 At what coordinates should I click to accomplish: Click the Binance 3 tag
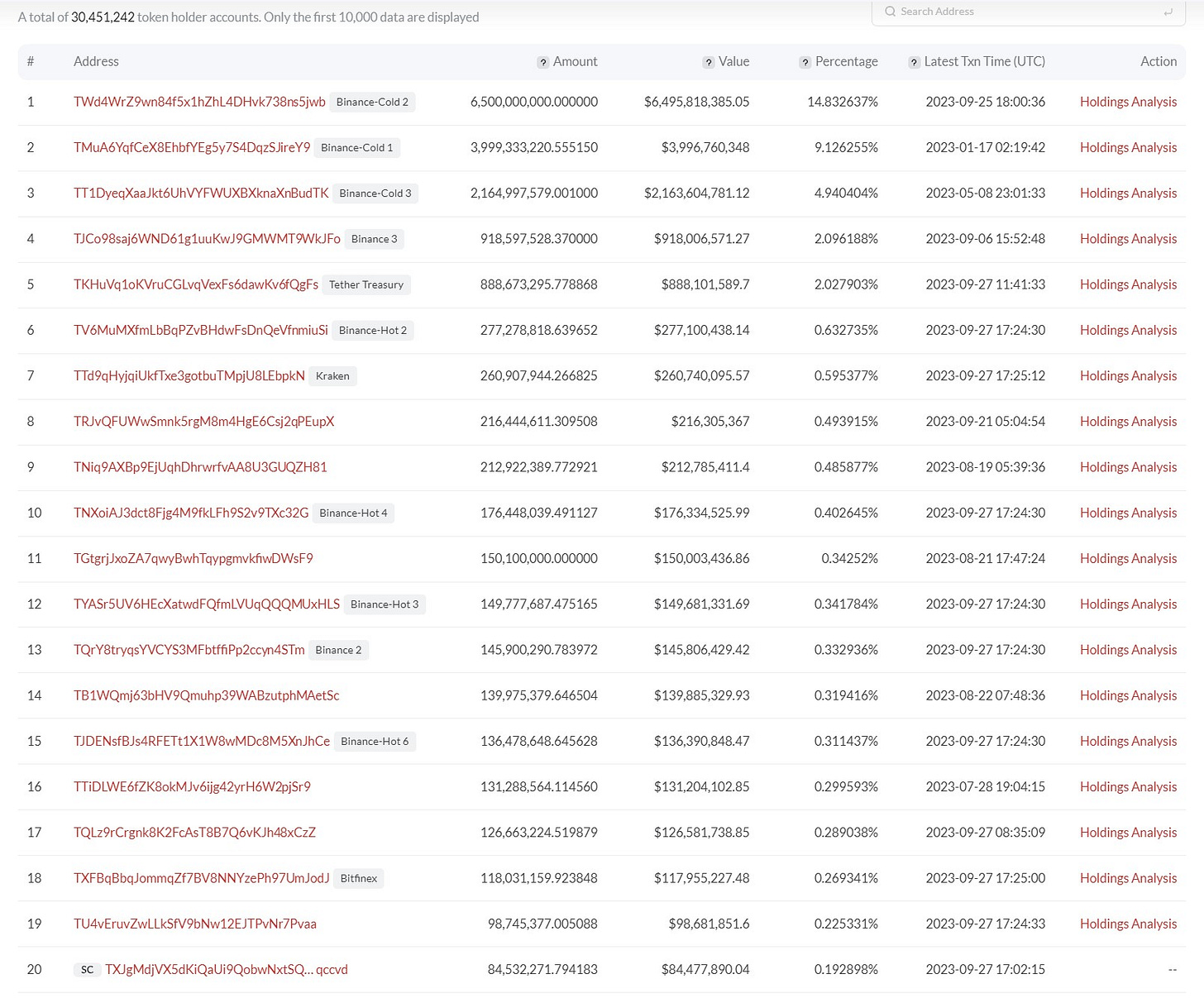click(x=374, y=239)
